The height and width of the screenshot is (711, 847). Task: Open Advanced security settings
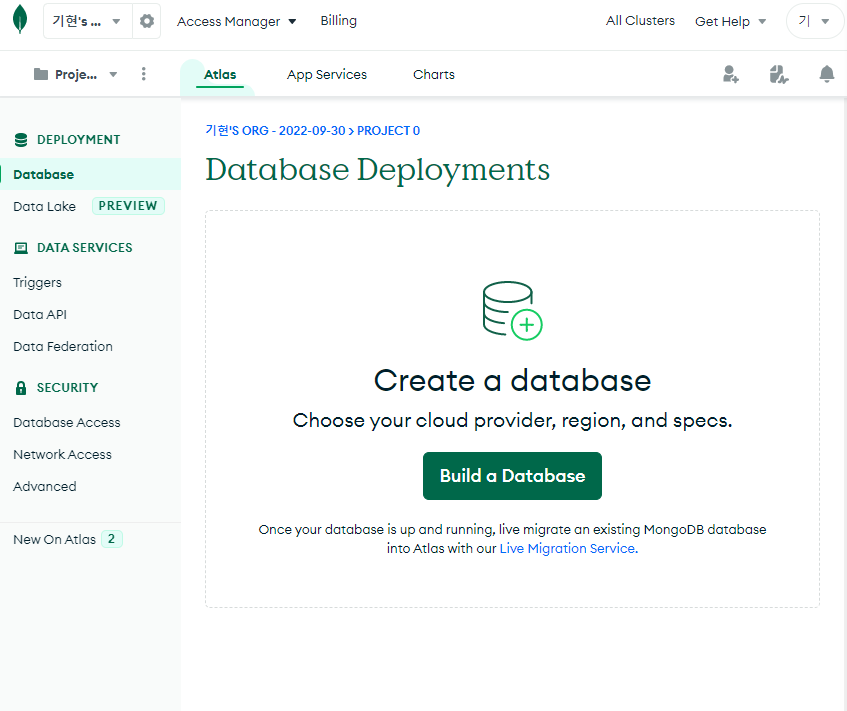click(45, 486)
